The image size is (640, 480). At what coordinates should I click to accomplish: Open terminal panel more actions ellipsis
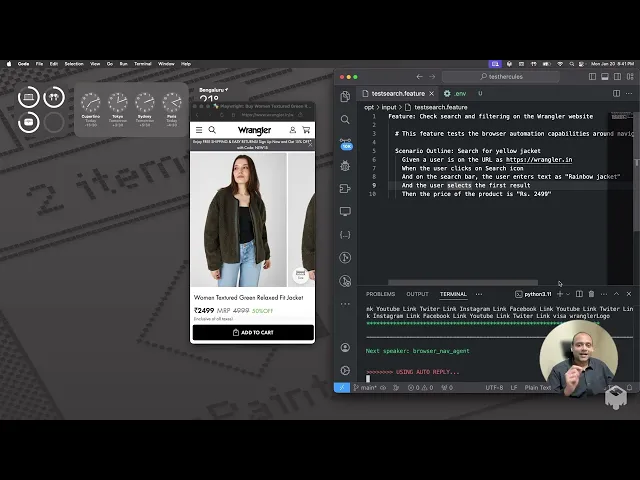[x=604, y=294]
